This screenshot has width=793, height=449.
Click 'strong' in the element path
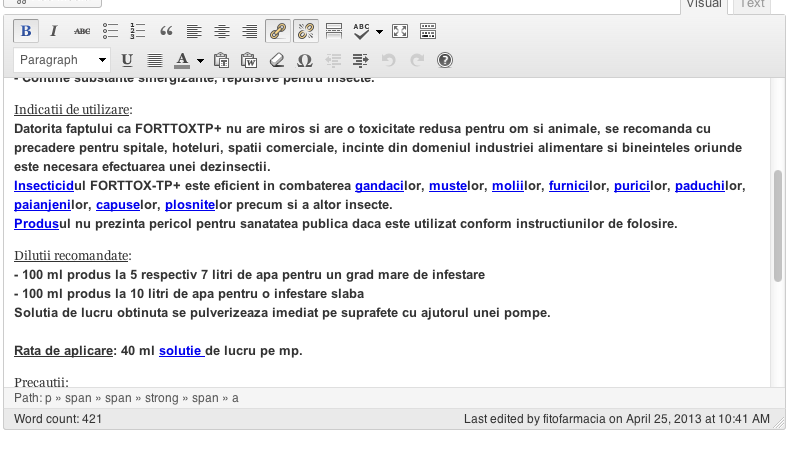[x=162, y=398]
